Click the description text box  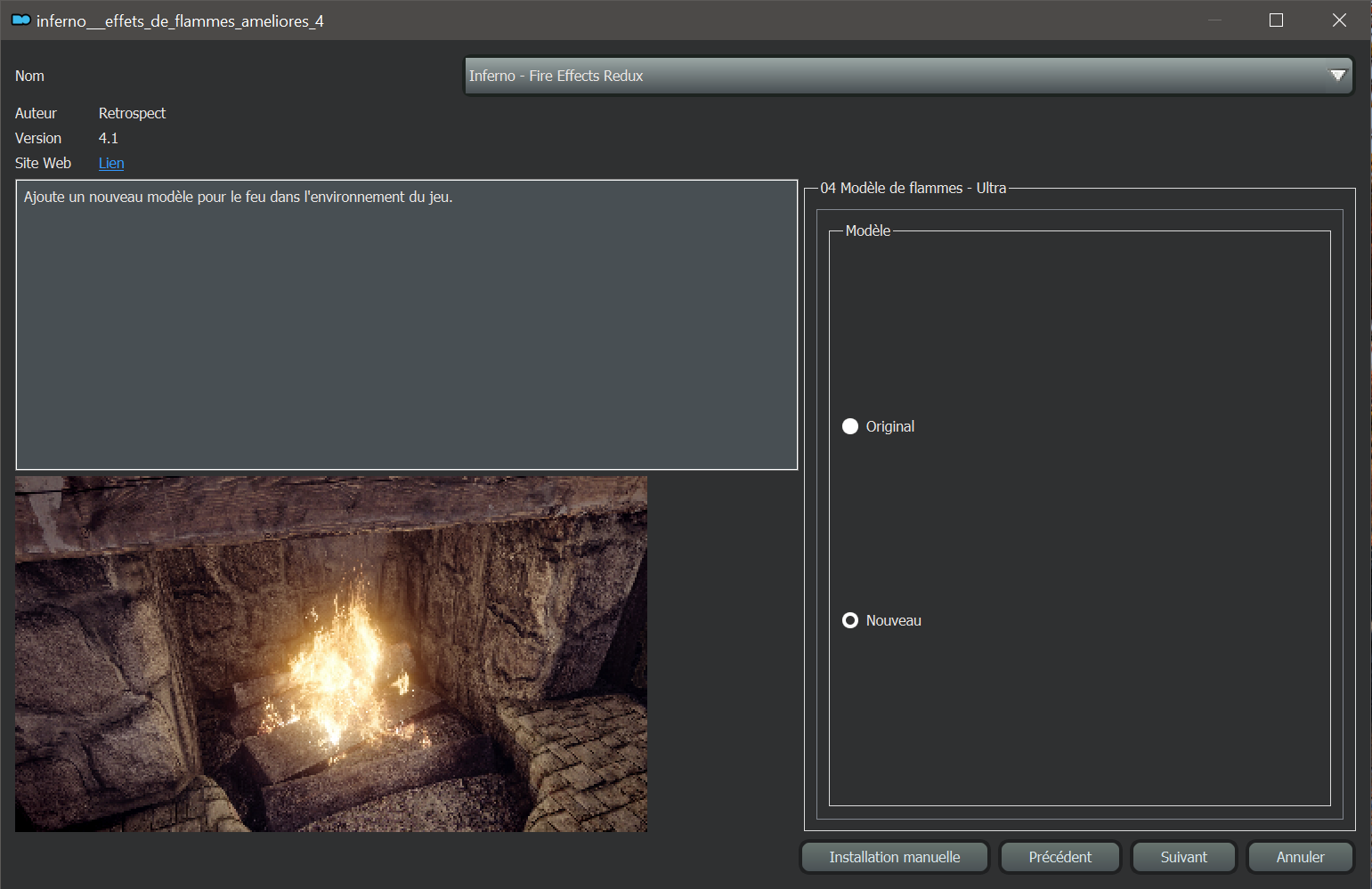[407, 325]
